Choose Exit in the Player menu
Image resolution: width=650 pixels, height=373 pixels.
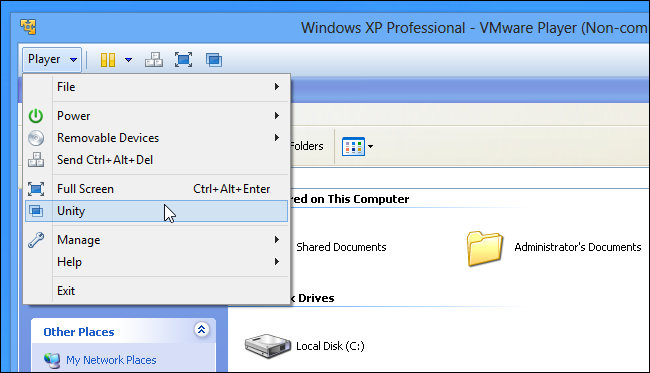(156, 291)
